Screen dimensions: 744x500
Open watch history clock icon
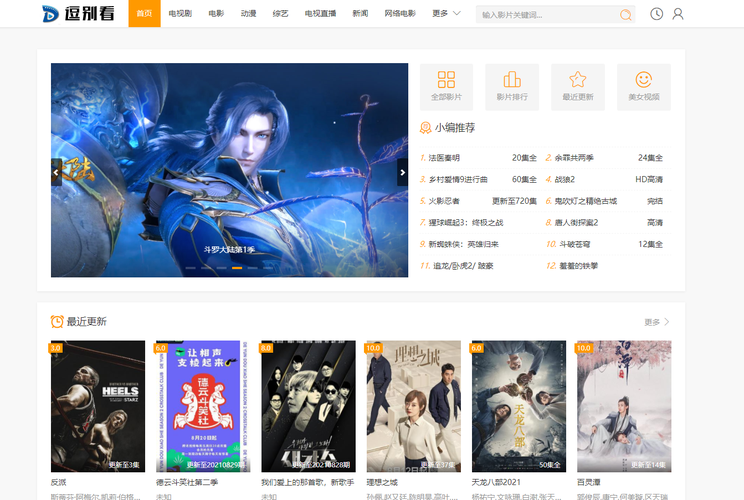pos(656,14)
